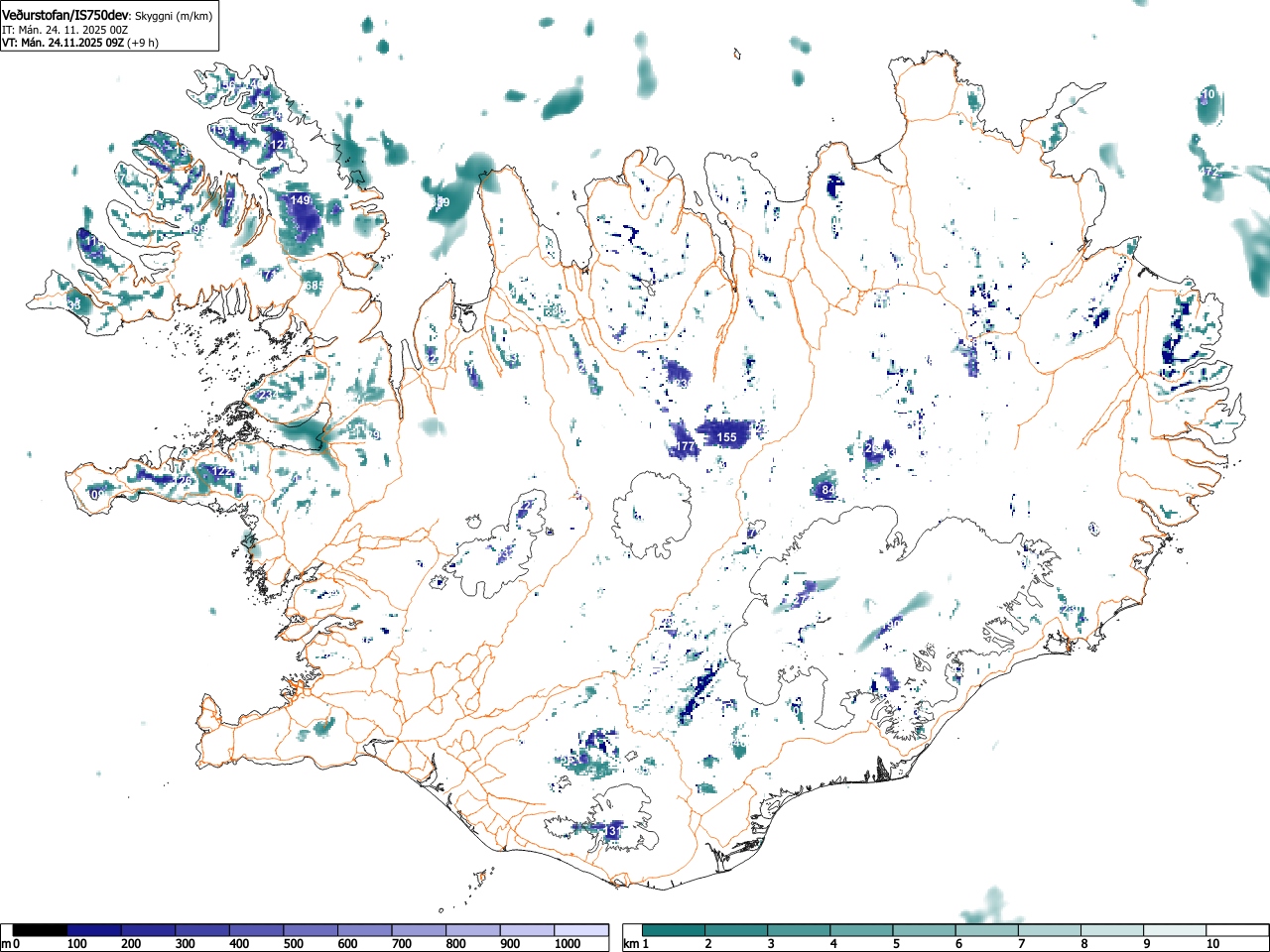Click the 155 visibility value on the map
This screenshot has width=1270, height=952.
coord(727,437)
